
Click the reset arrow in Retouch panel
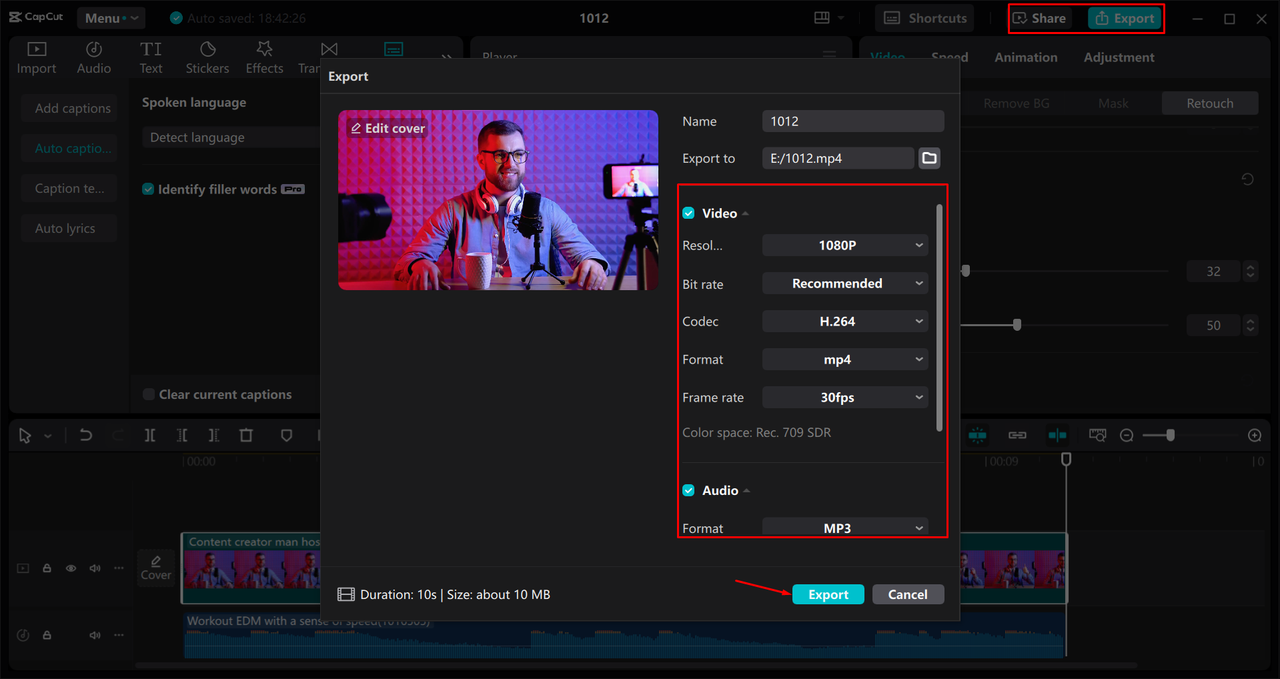click(1247, 179)
